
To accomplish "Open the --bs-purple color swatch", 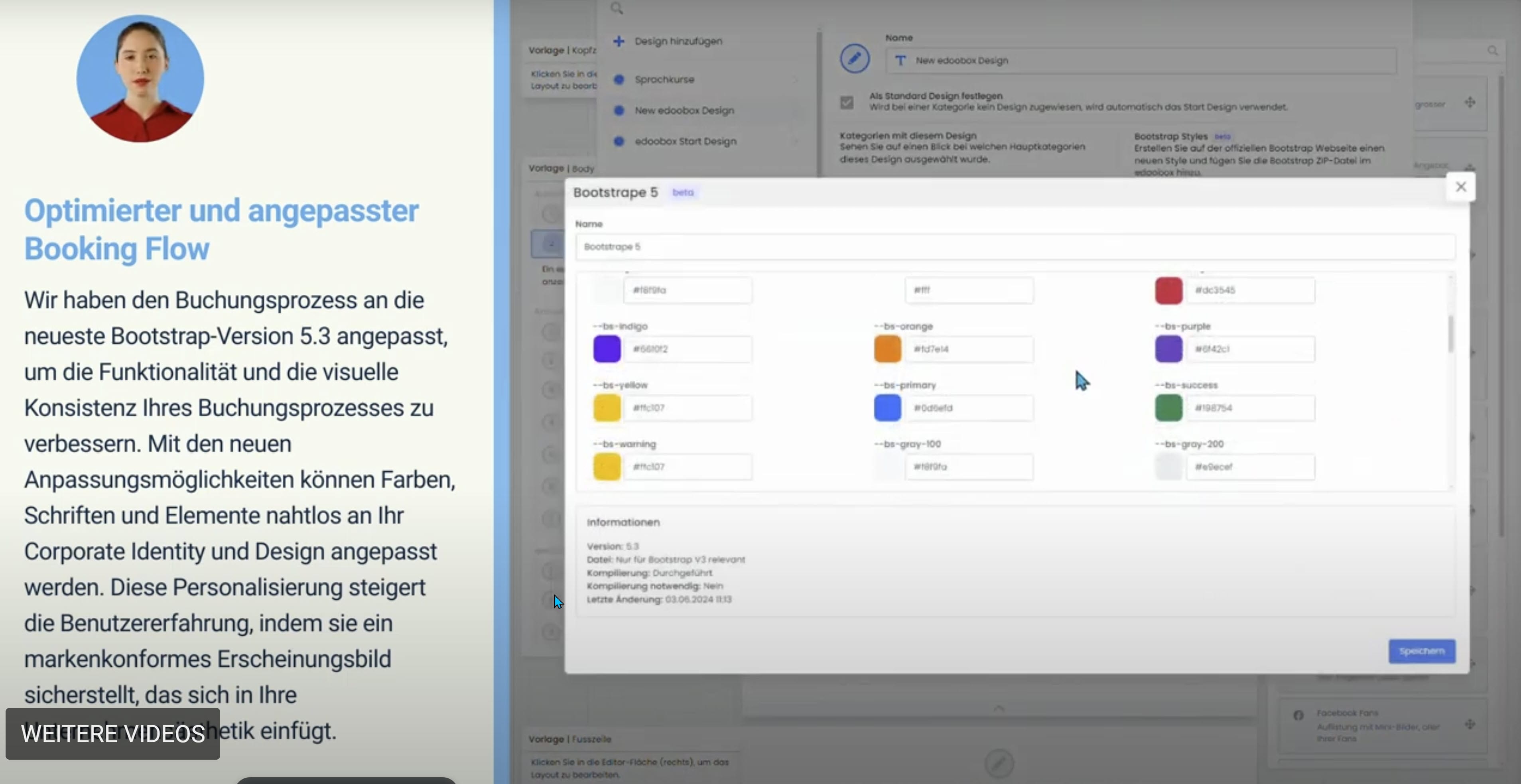I will click(x=1168, y=349).
